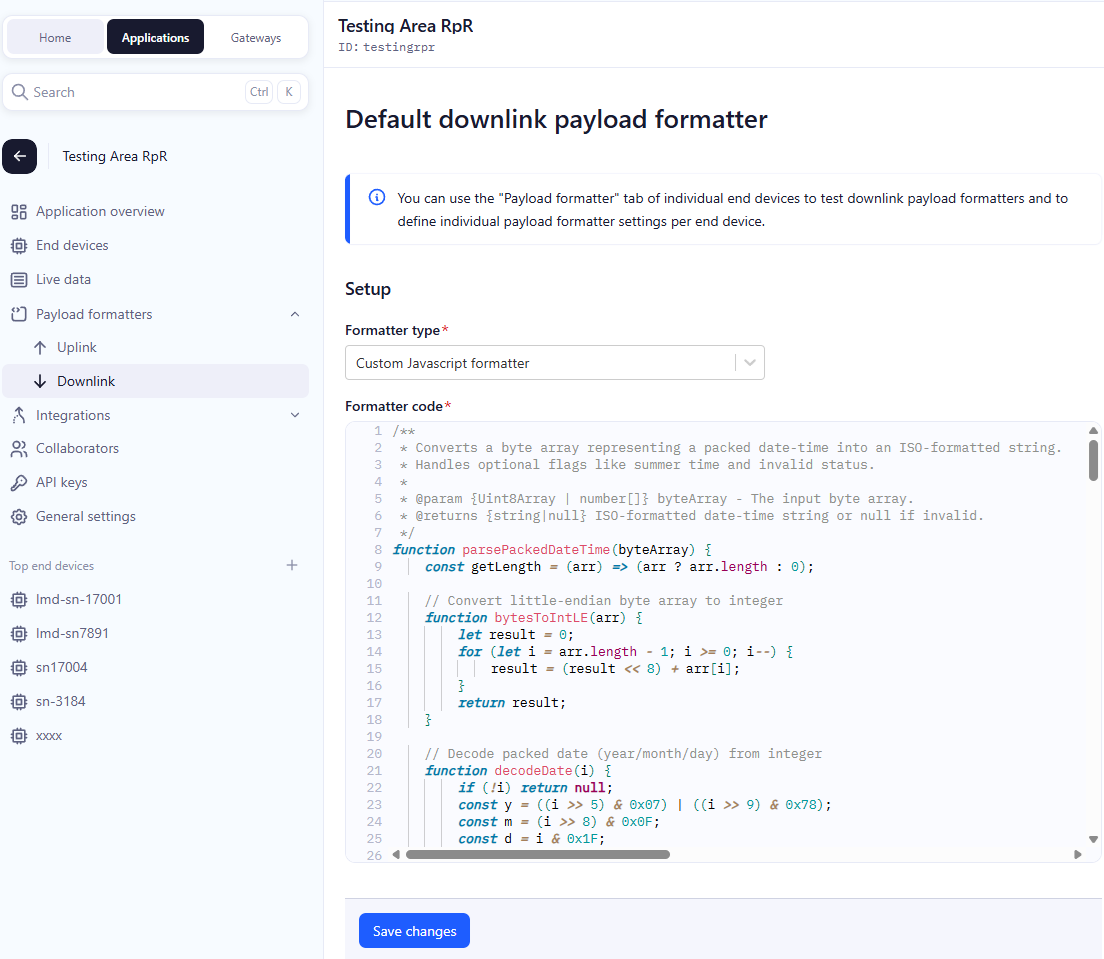
Task: Click the back arrow button
Action: coord(20,157)
